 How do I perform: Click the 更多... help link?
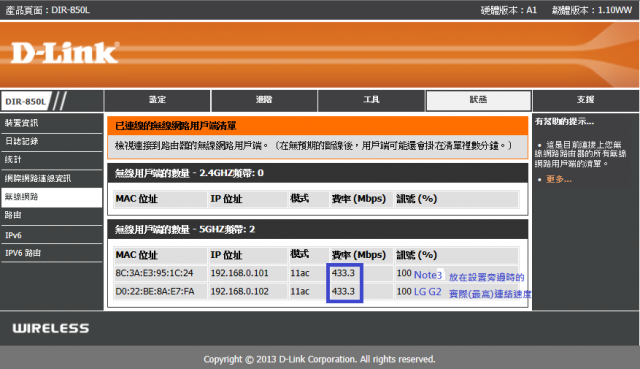click(559, 179)
